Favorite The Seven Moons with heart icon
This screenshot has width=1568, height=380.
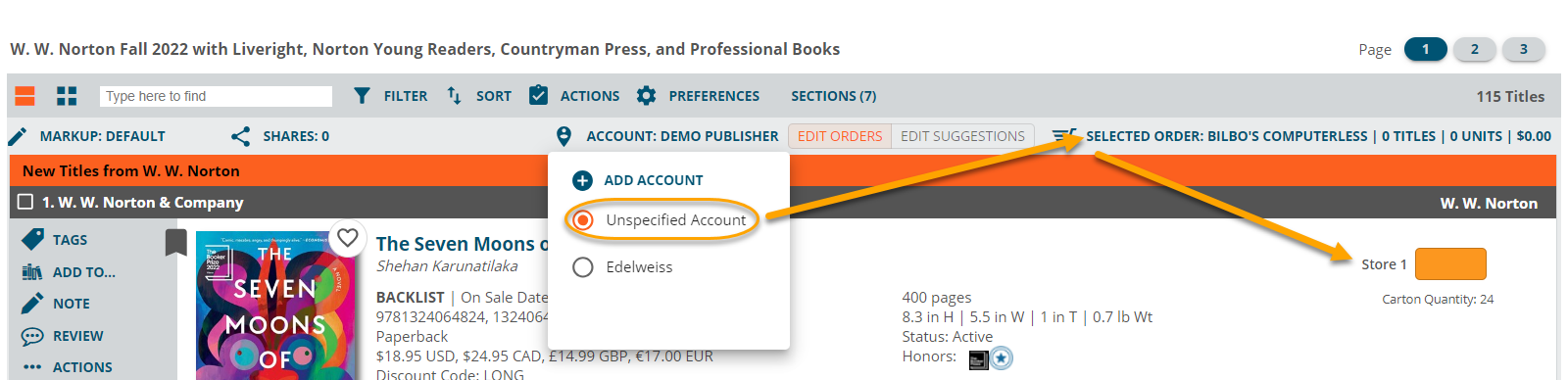pyautogui.click(x=347, y=237)
